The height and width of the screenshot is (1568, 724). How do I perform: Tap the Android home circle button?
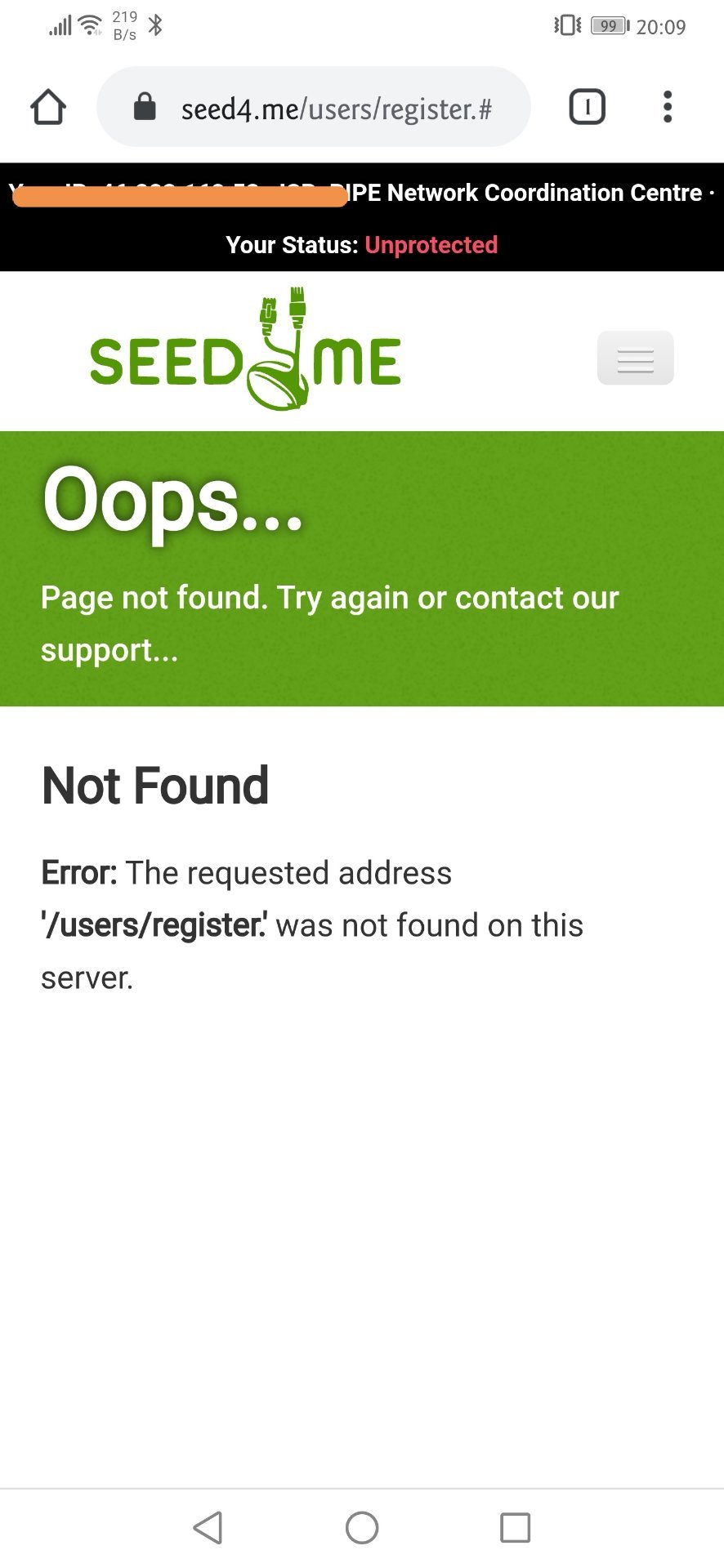tap(362, 1527)
